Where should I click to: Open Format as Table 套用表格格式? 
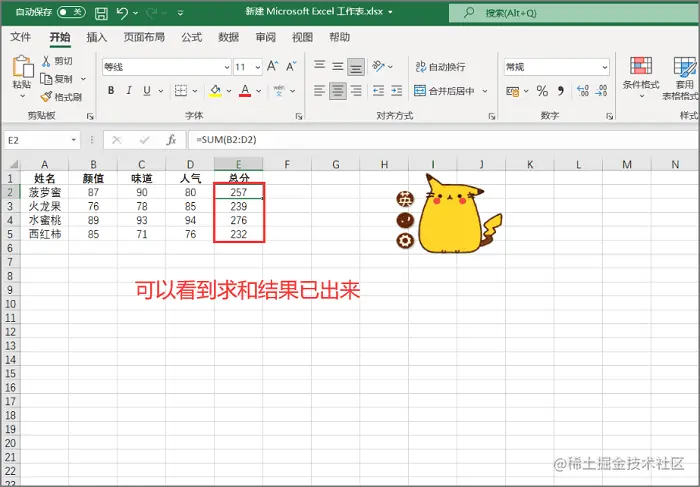click(682, 78)
